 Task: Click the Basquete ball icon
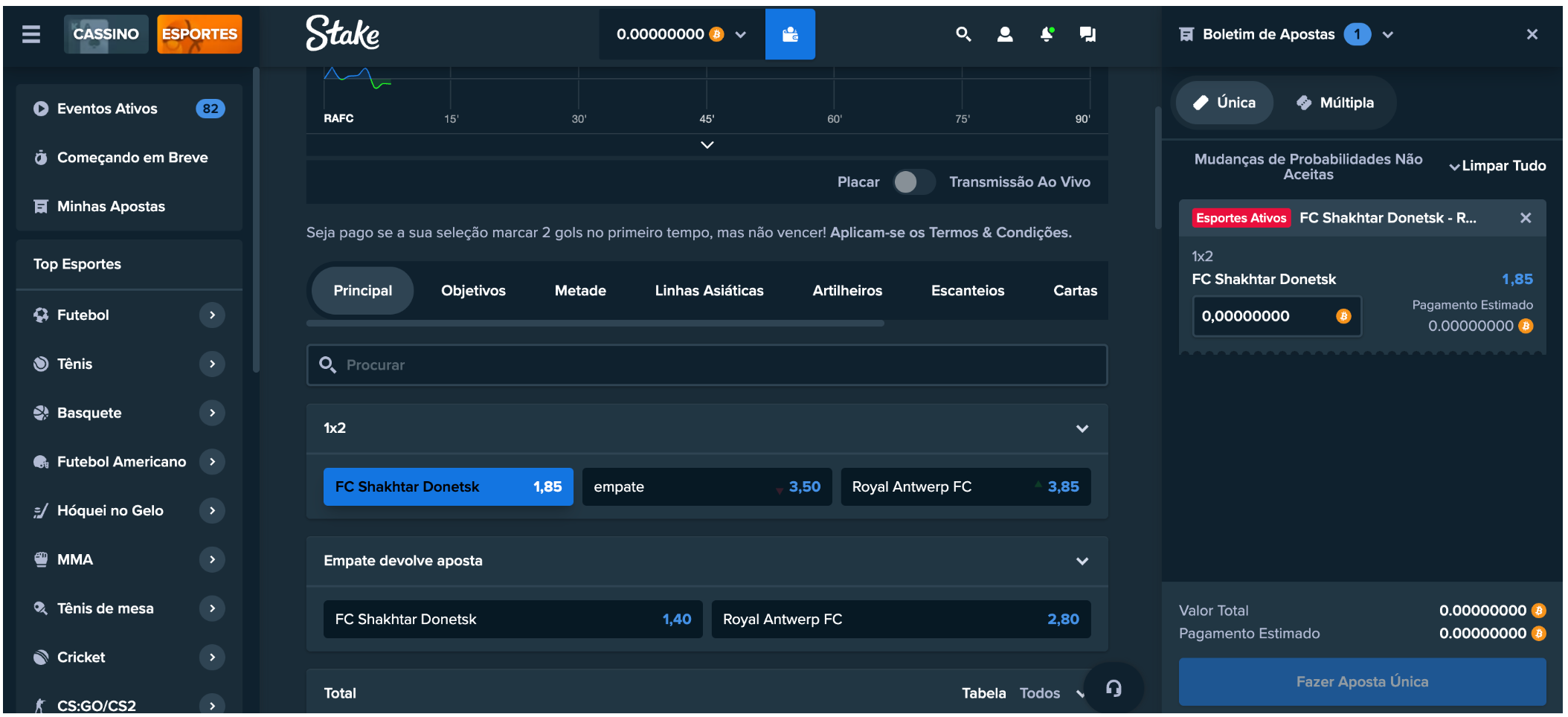point(41,413)
